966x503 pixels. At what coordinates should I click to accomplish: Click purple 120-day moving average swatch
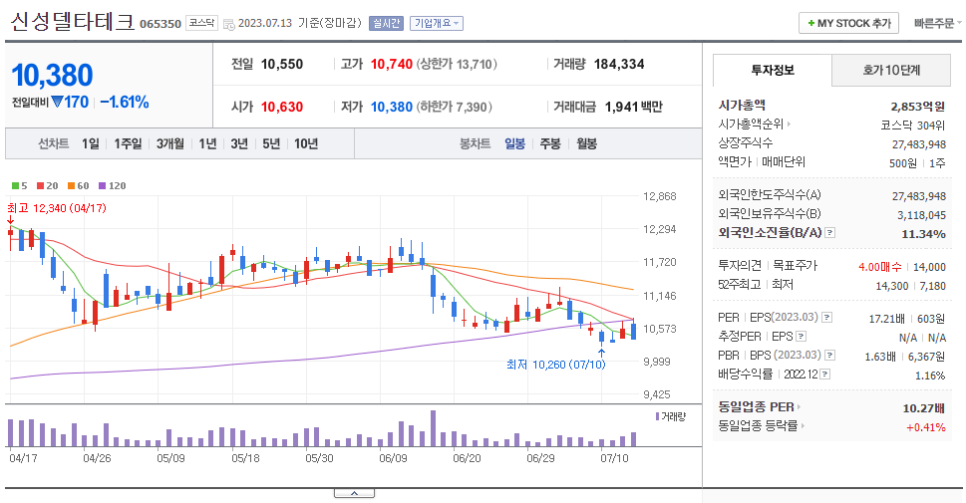click(102, 186)
